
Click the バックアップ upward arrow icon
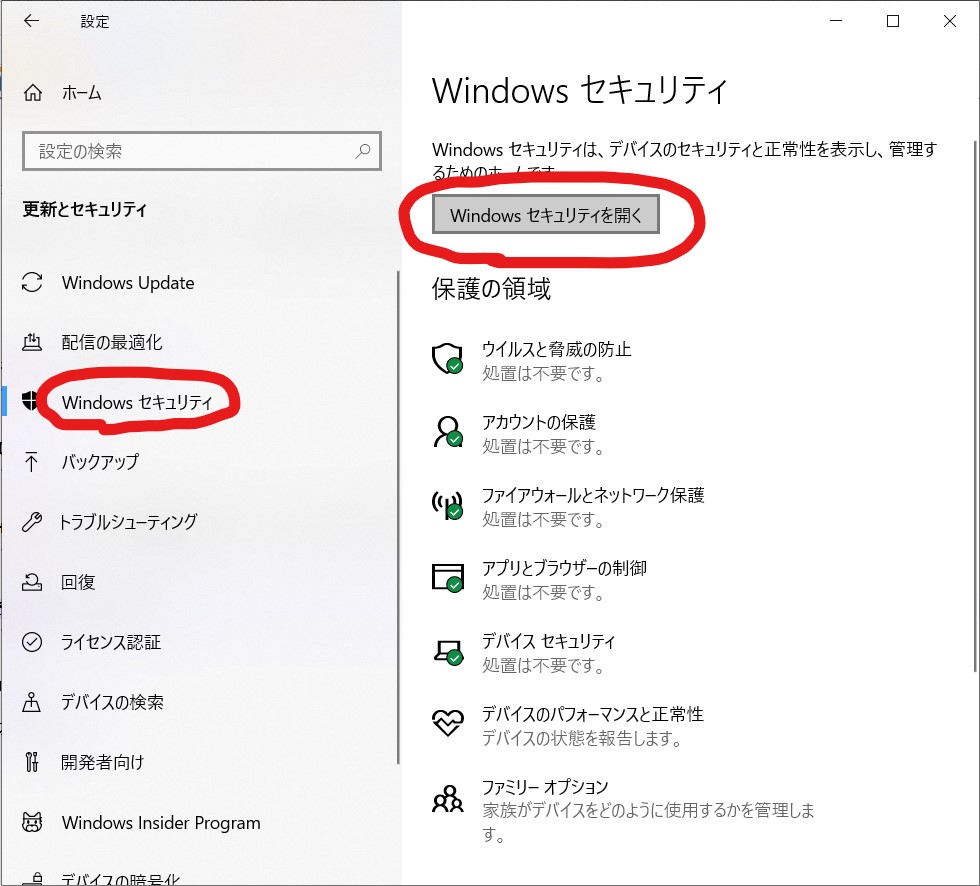(31, 462)
